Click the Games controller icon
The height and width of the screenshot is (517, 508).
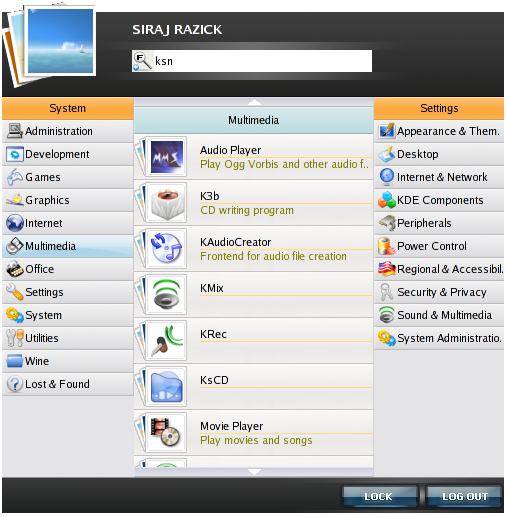click(x=15, y=177)
